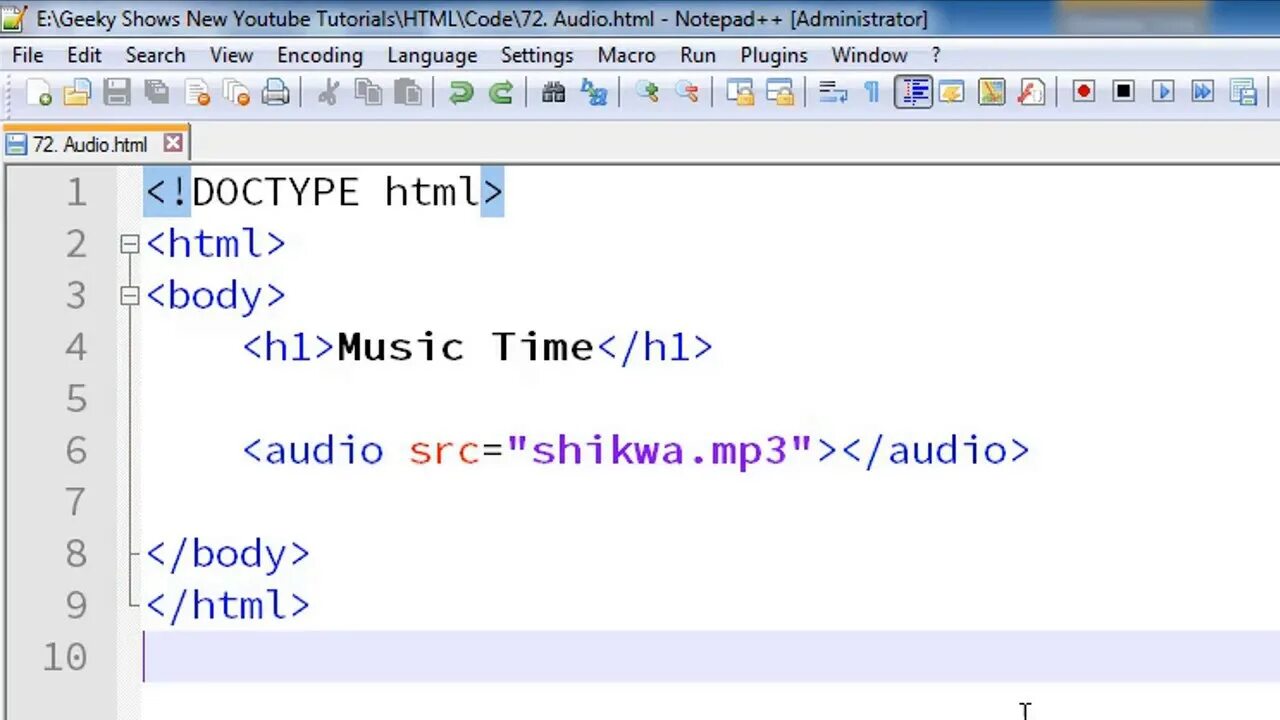Create a new file
The width and height of the screenshot is (1280, 720).
point(40,92)
